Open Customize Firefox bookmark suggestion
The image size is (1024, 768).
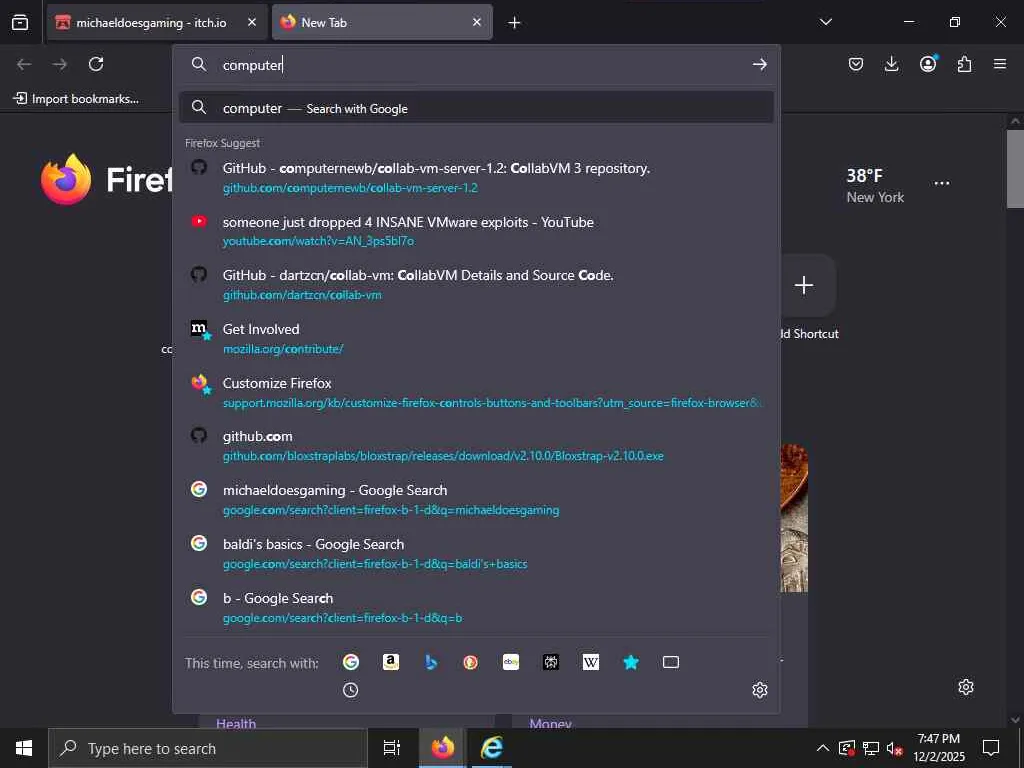(x=476, y=392)
